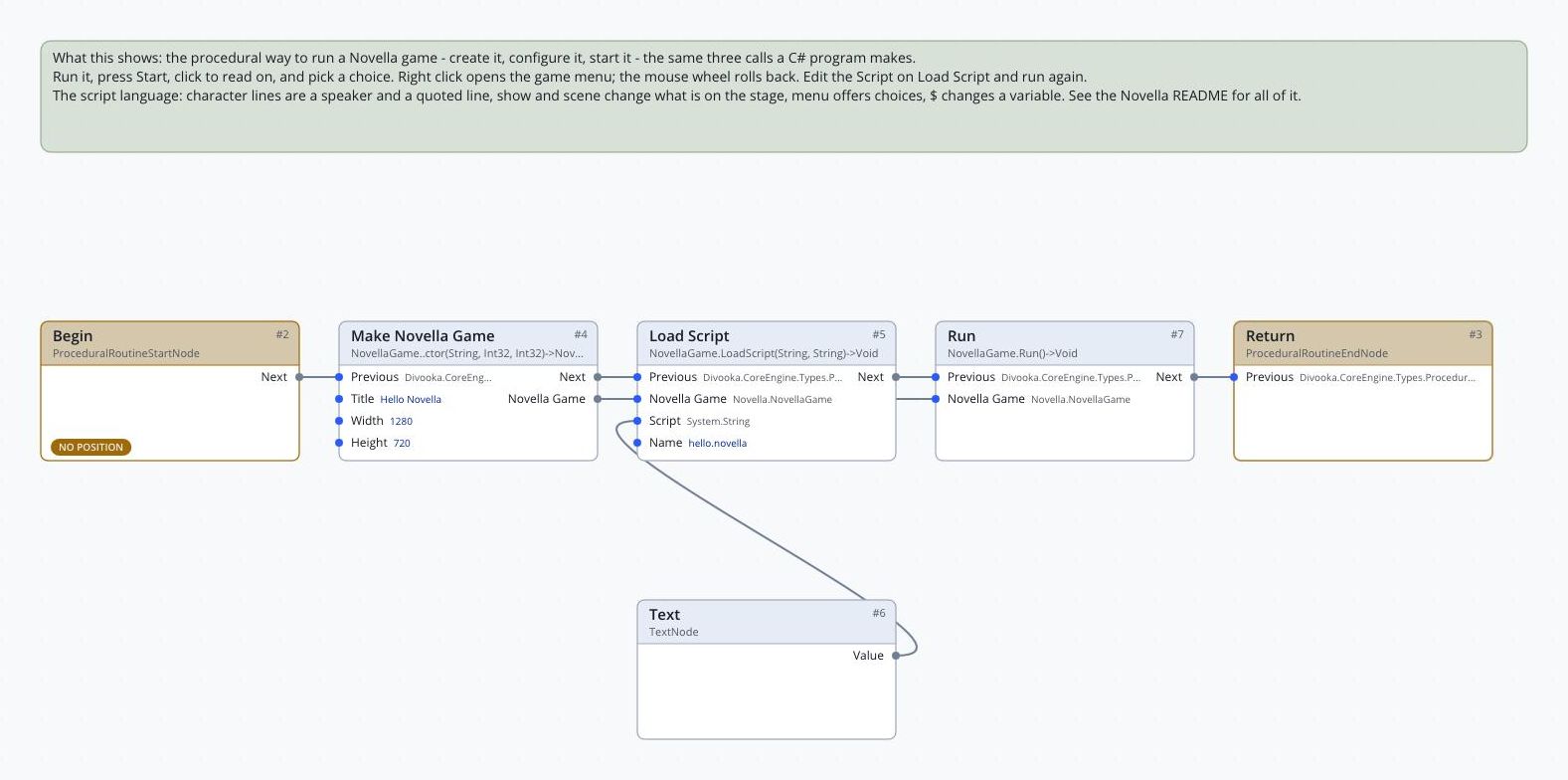Click the Value output port of Text node
The image size is (1568, 780).
tap(896, 656)
